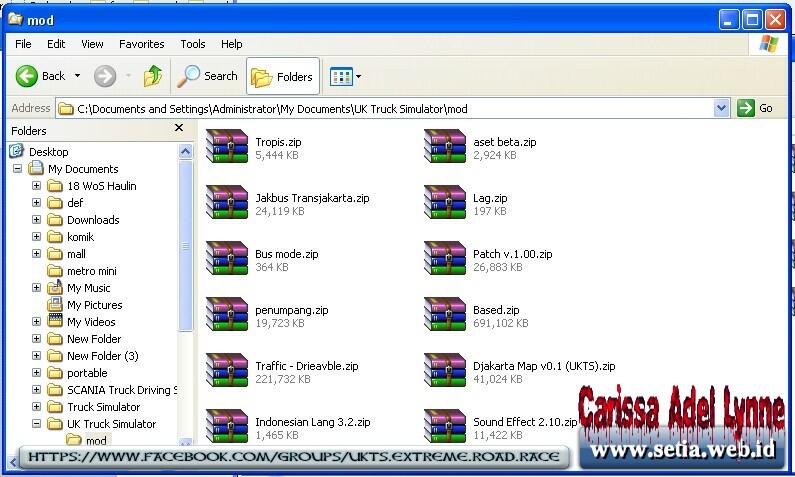Collapse the UK Truck Simulator node

pyautogui.click(x=37, y=423)
